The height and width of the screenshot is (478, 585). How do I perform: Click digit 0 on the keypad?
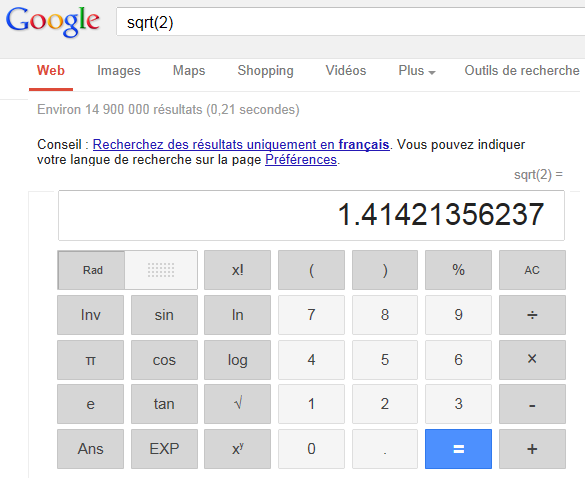tap(311, 449)
